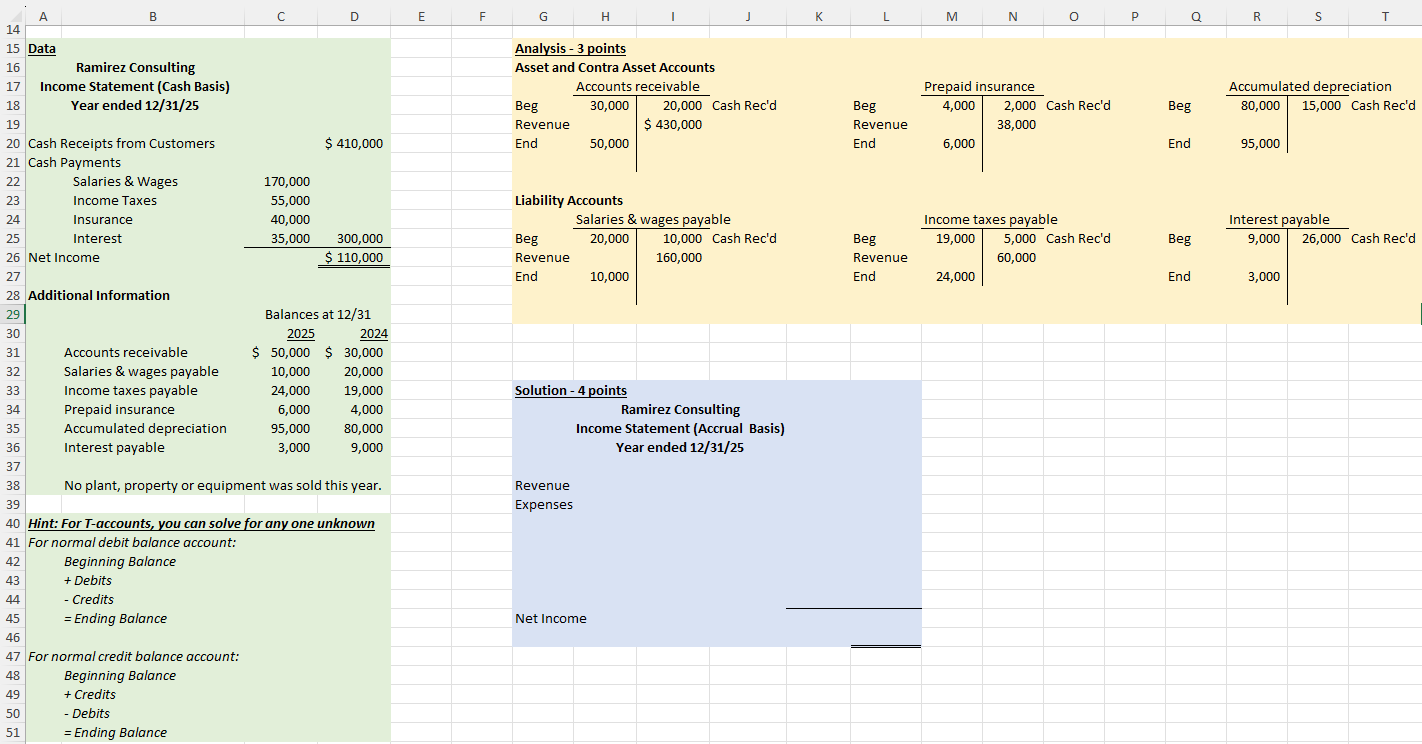
Task: Select column P header
Action: pos(1135,15)
